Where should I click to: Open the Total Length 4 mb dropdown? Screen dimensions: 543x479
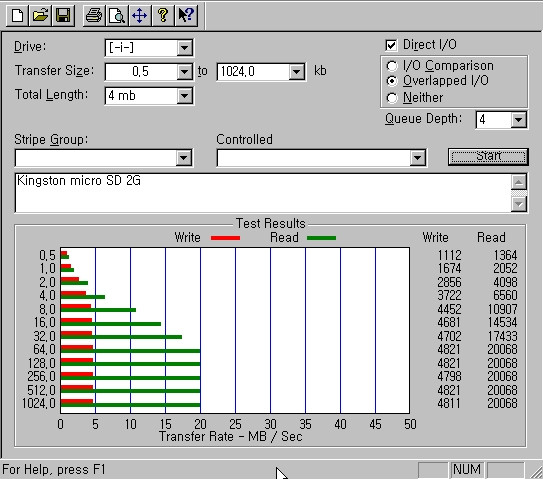pos(184,96)
